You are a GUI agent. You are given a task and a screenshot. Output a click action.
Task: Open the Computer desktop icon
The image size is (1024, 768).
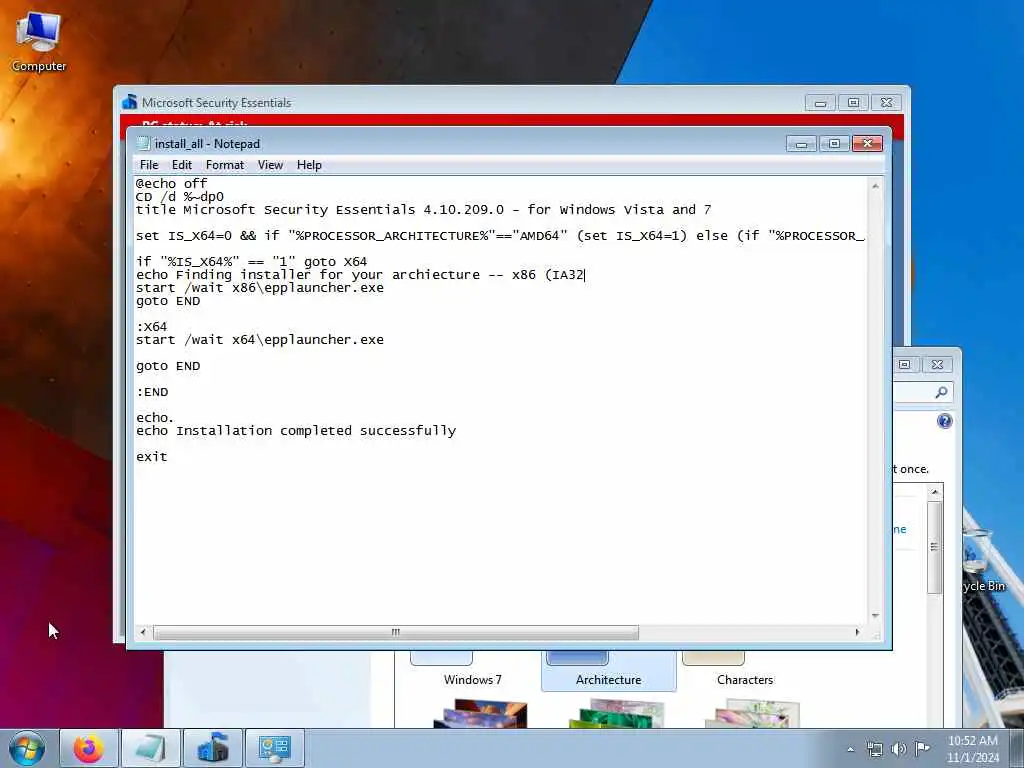tap(39, 41)
